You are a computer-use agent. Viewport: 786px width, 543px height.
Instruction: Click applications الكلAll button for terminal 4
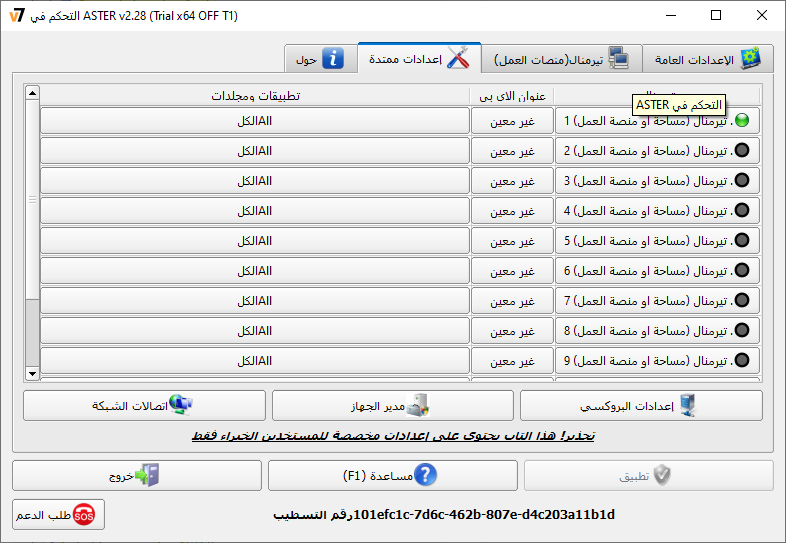255,211
